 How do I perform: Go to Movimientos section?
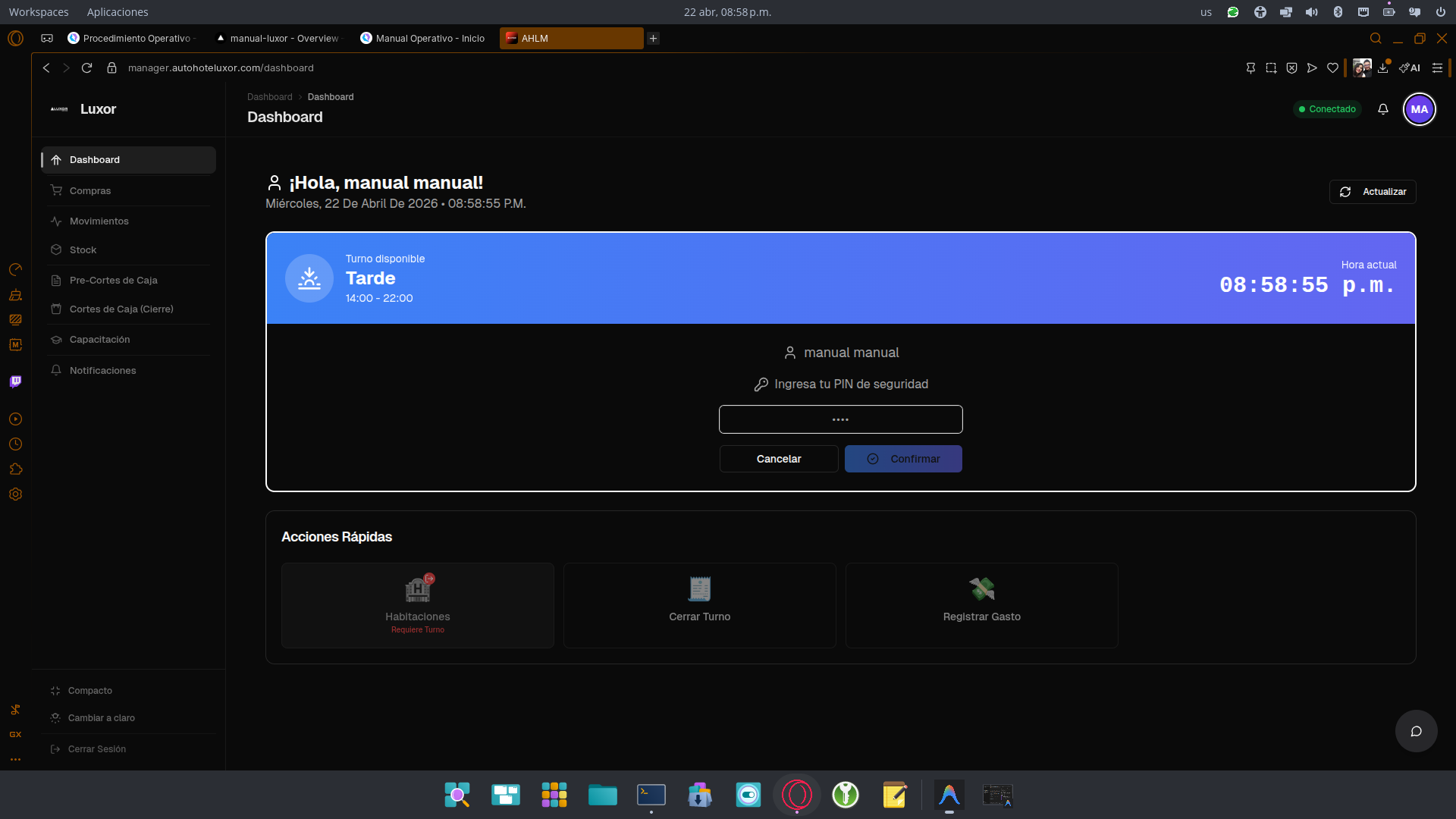coord(128,221)
